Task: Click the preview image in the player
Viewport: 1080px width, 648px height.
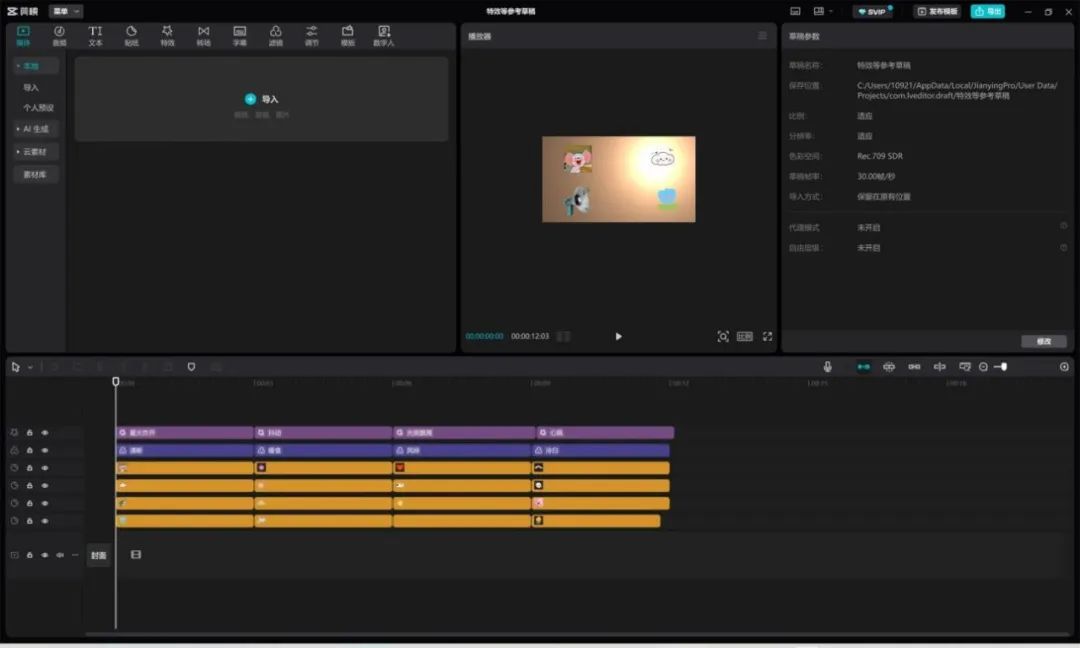Action: coord(619,179)
